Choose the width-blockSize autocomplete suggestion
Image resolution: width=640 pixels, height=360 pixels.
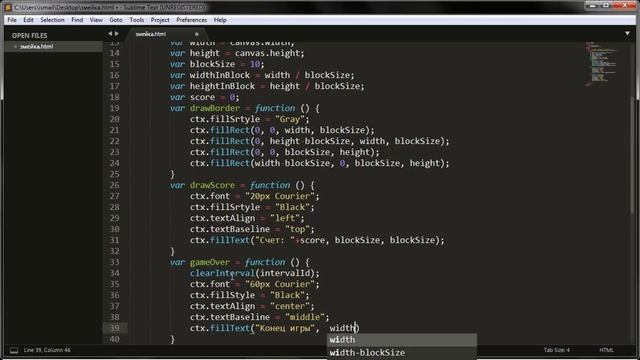(x=402, y=353)
